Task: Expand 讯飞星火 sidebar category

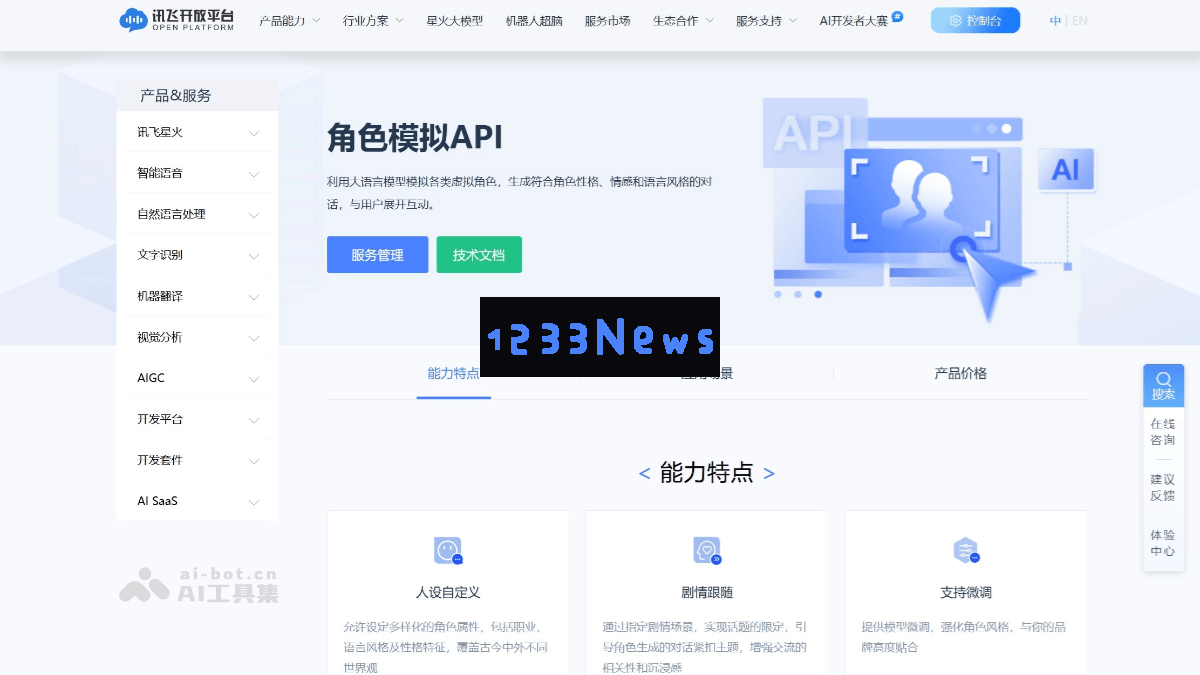Action: pyautogui.click(x=197, y=132)
